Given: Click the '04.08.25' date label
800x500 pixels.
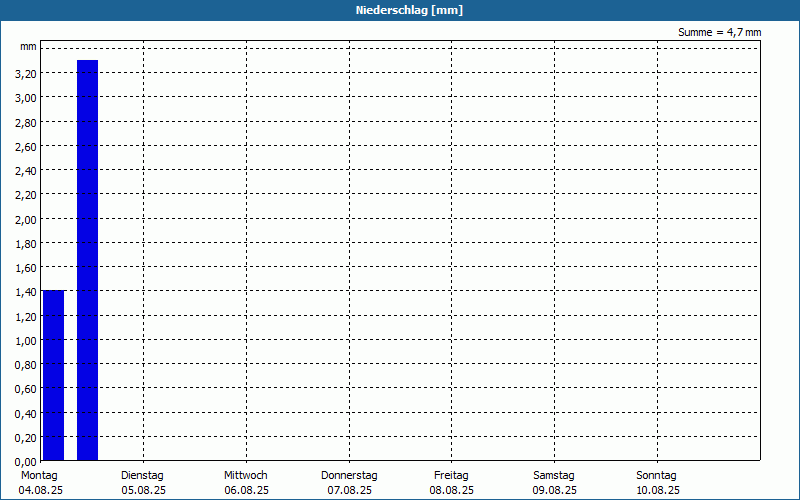Looking at the screenshot, I should pos(41,491).
